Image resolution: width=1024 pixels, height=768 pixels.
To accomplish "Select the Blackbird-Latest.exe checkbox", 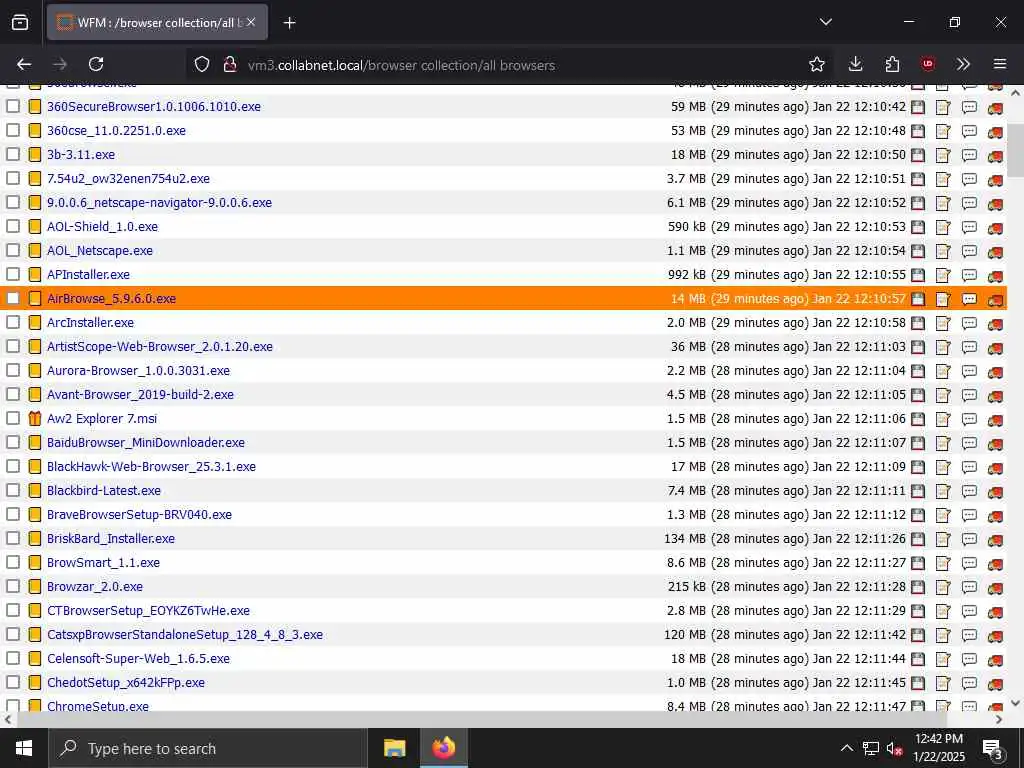I will click(x=12, y=490).
